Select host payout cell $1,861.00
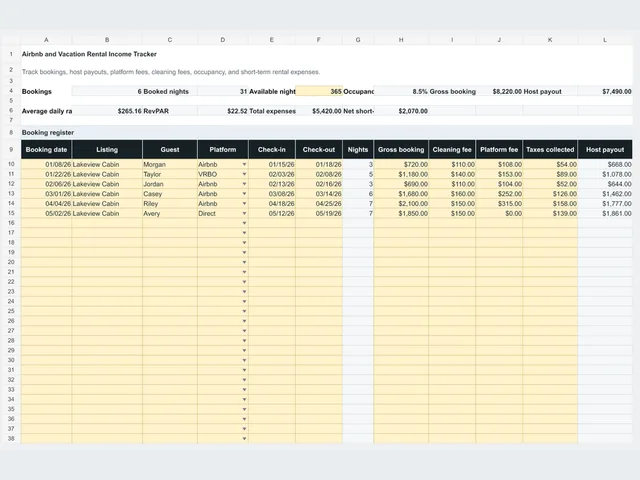The height and width of the screenshot is (480, 640). (x=605, y=213)
